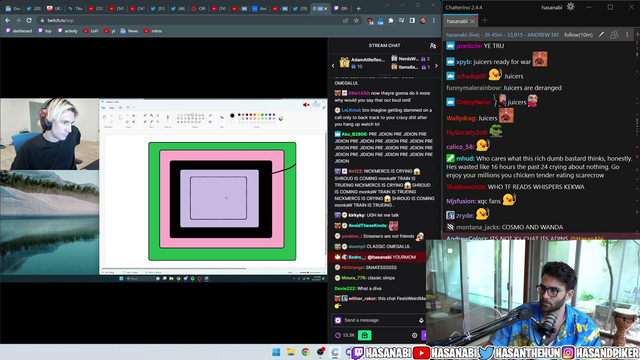Open Windows Start menu on taskbar
The image size is (640, 360).
click(276, 352)
